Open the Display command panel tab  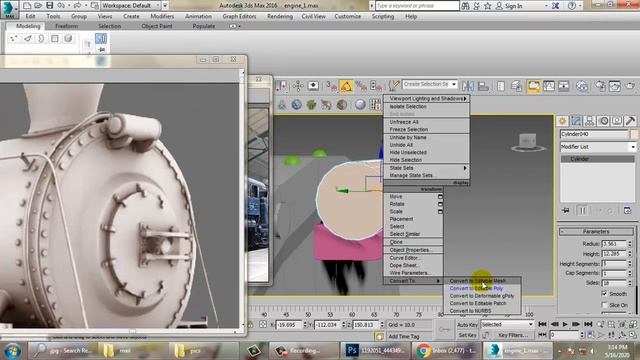(x=617, y=121)
